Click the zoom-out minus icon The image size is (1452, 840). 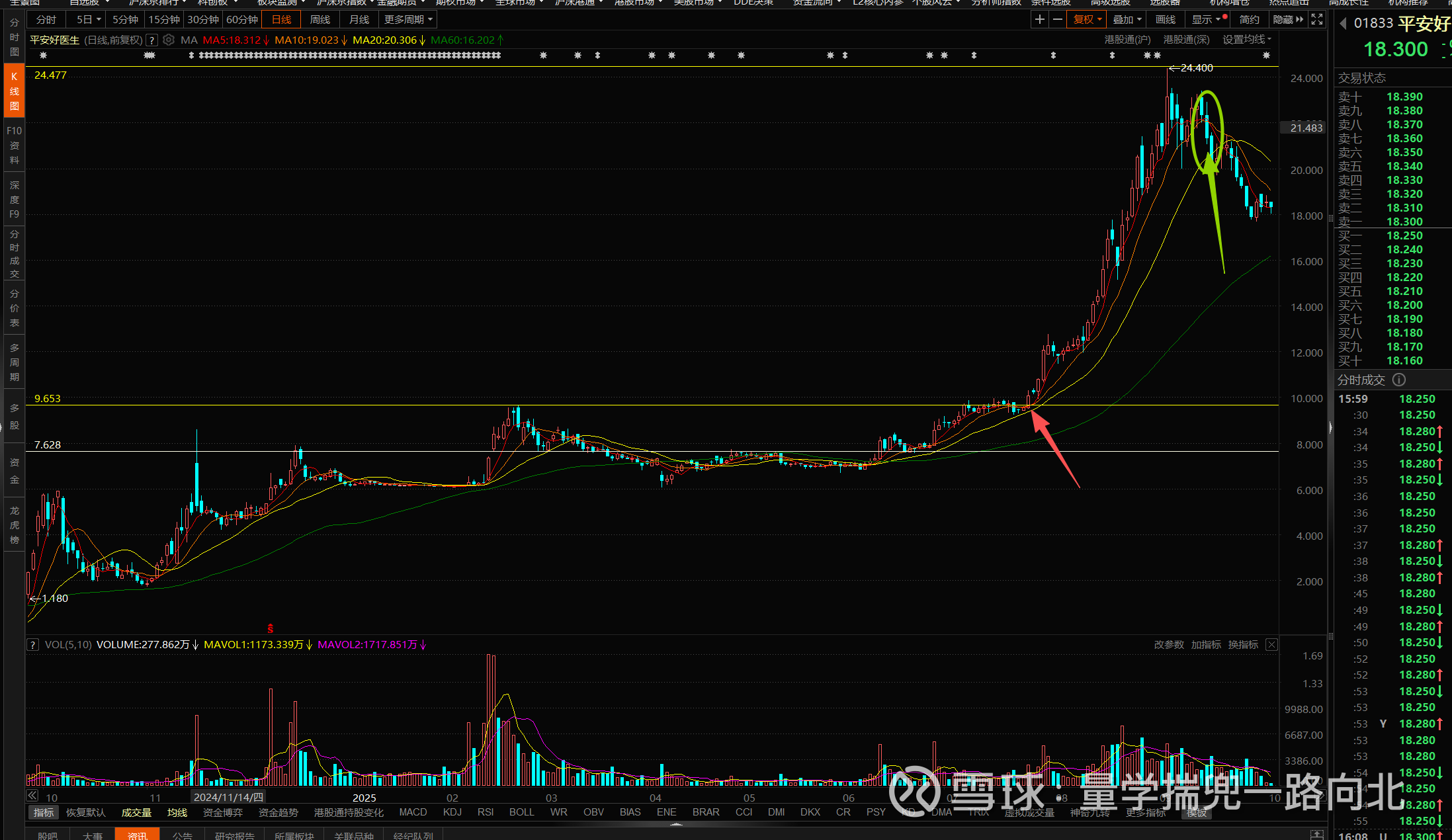[1057, 19]
